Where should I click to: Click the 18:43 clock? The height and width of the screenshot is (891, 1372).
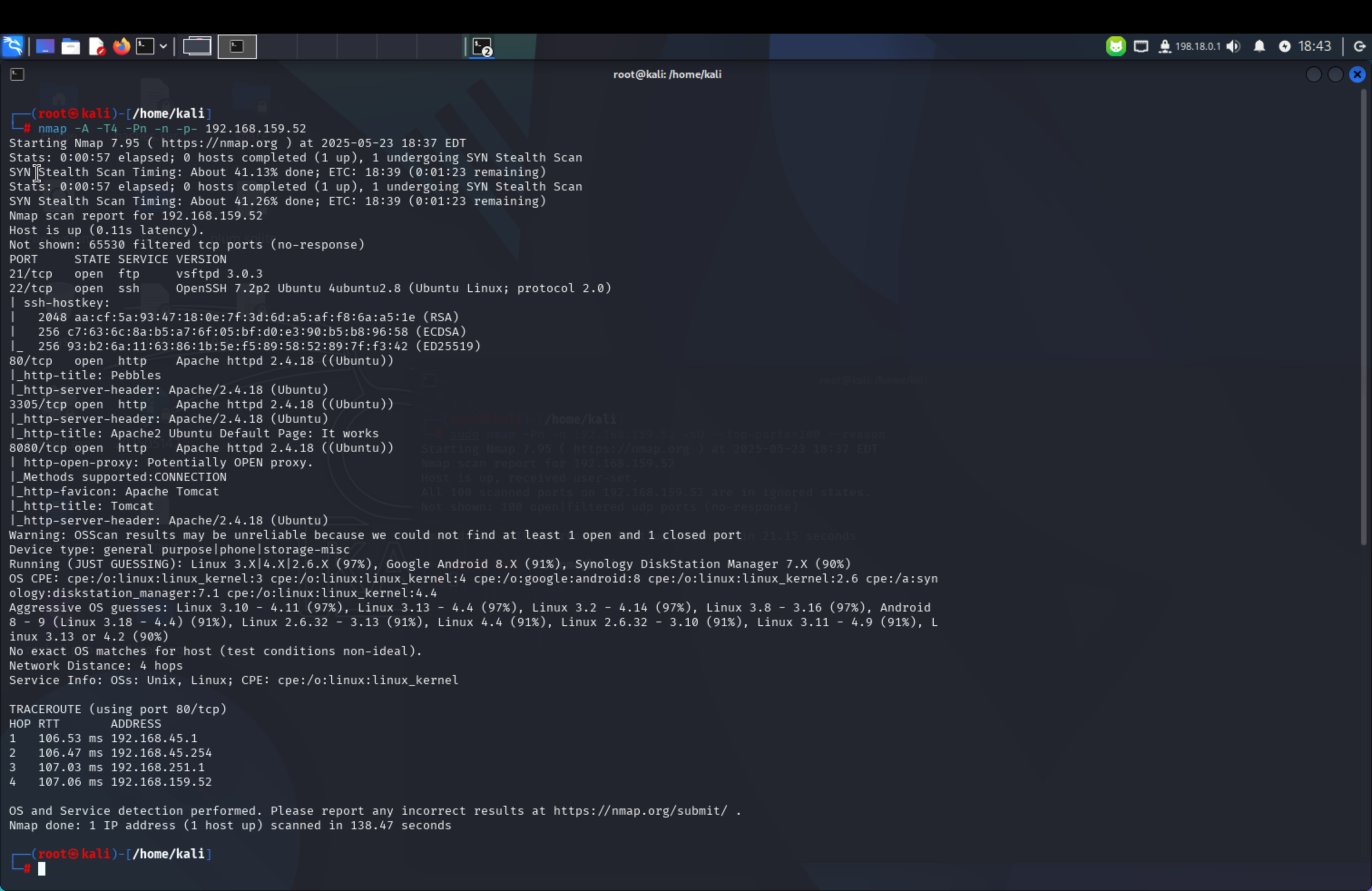click(1314, 46)
